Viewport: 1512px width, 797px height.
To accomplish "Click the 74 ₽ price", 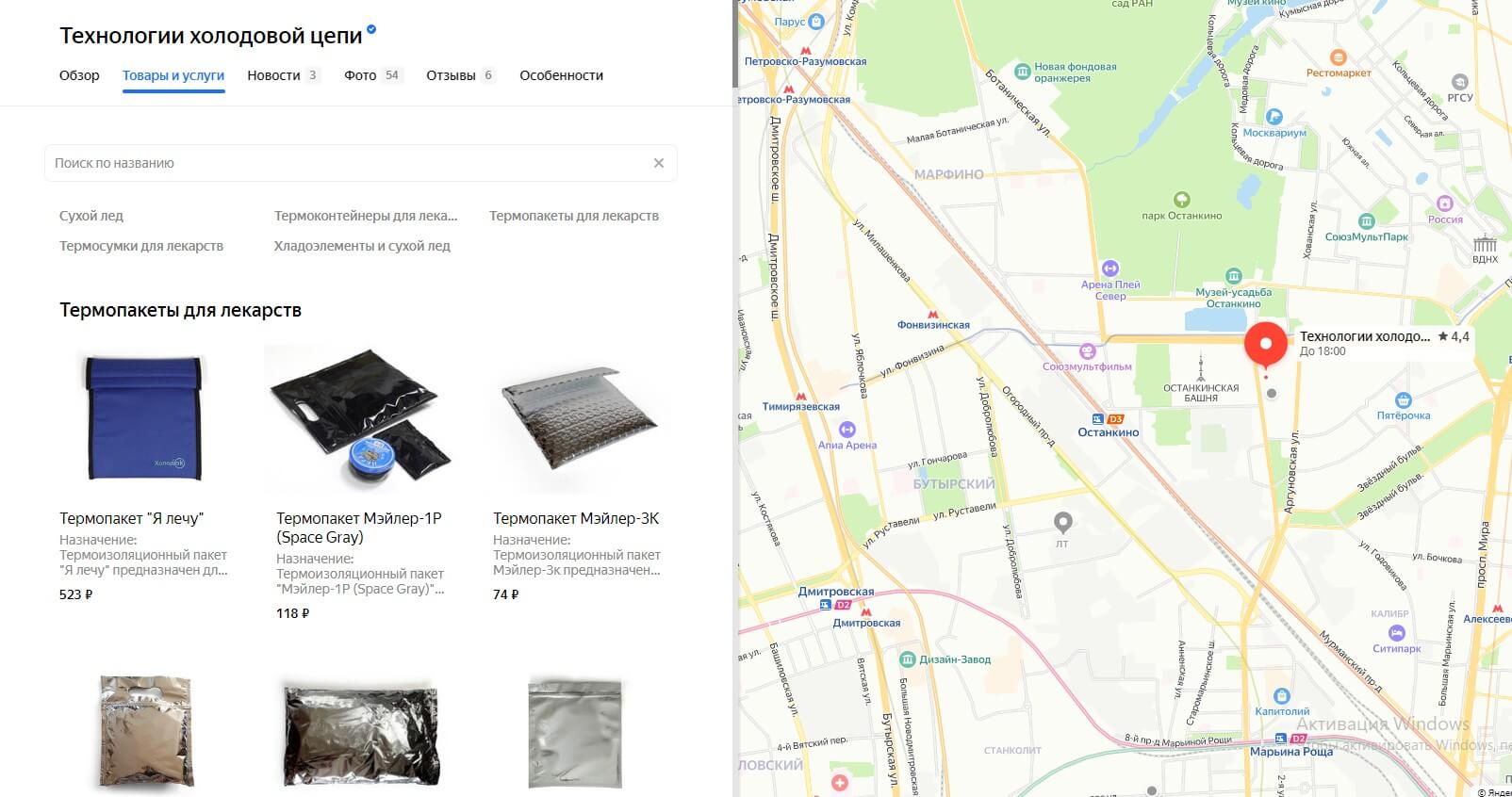I will tap(506, 594).
